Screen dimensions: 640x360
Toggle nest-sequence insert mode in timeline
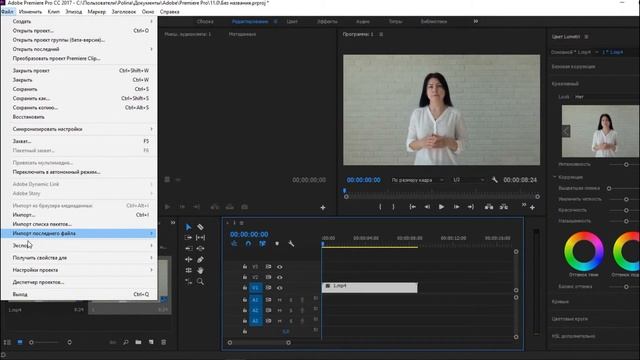pos(234,244)
